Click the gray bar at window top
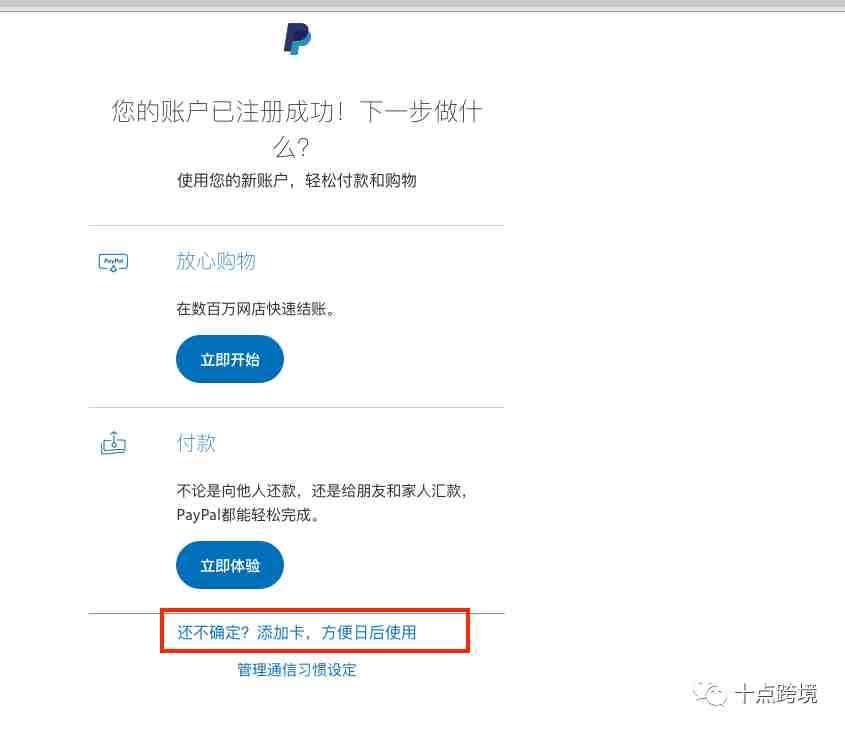The height and width of the screenshot is (731, 845). click(422, 5)
